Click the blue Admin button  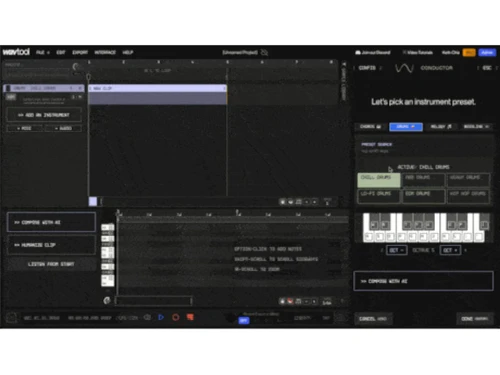pyautogui.click(x=487, y=52)
